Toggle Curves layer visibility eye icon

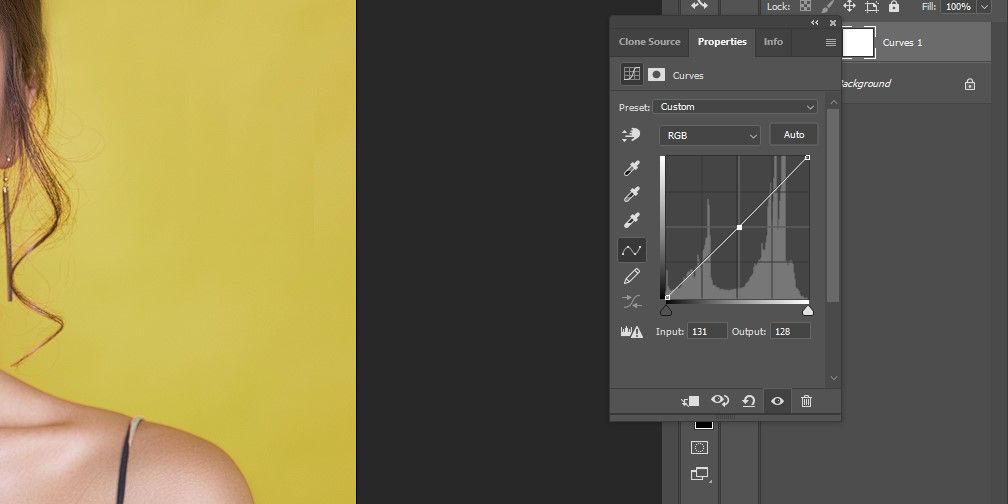(777, 401)
